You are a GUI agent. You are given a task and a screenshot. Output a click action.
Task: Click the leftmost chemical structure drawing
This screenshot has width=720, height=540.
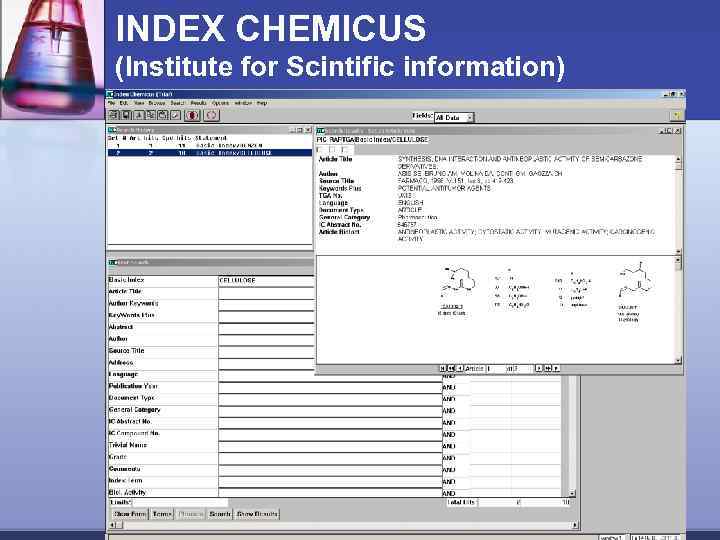click(x=457, y=280)
